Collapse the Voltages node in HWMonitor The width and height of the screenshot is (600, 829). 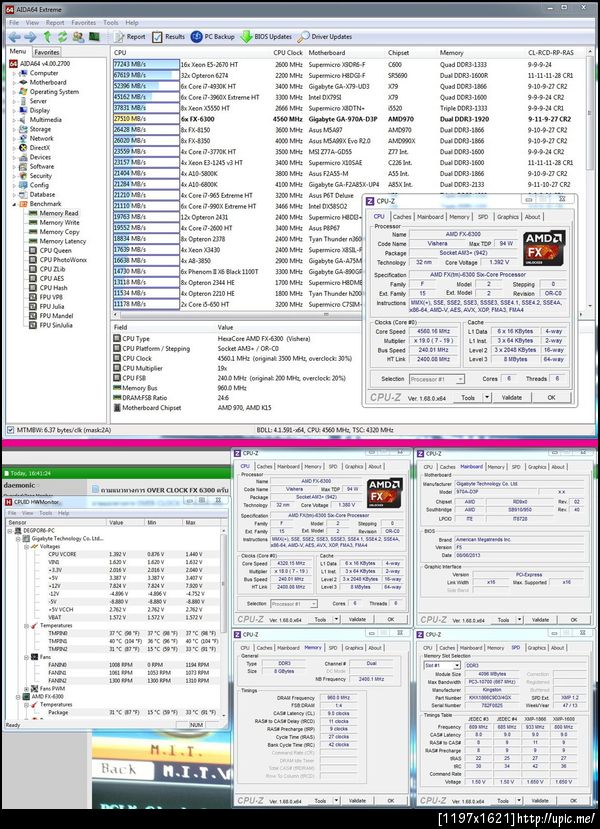(x=26, y=546)
